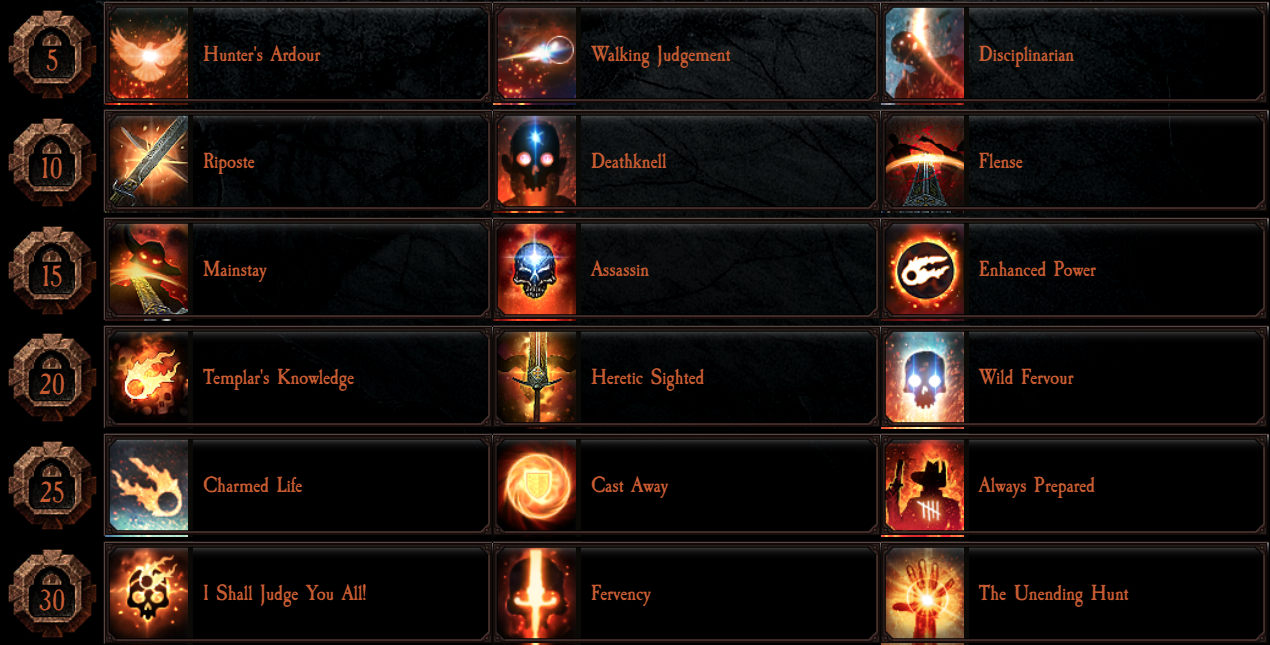
Task: Select the Walking Judgement talent
Action: [x=685, y=54]
